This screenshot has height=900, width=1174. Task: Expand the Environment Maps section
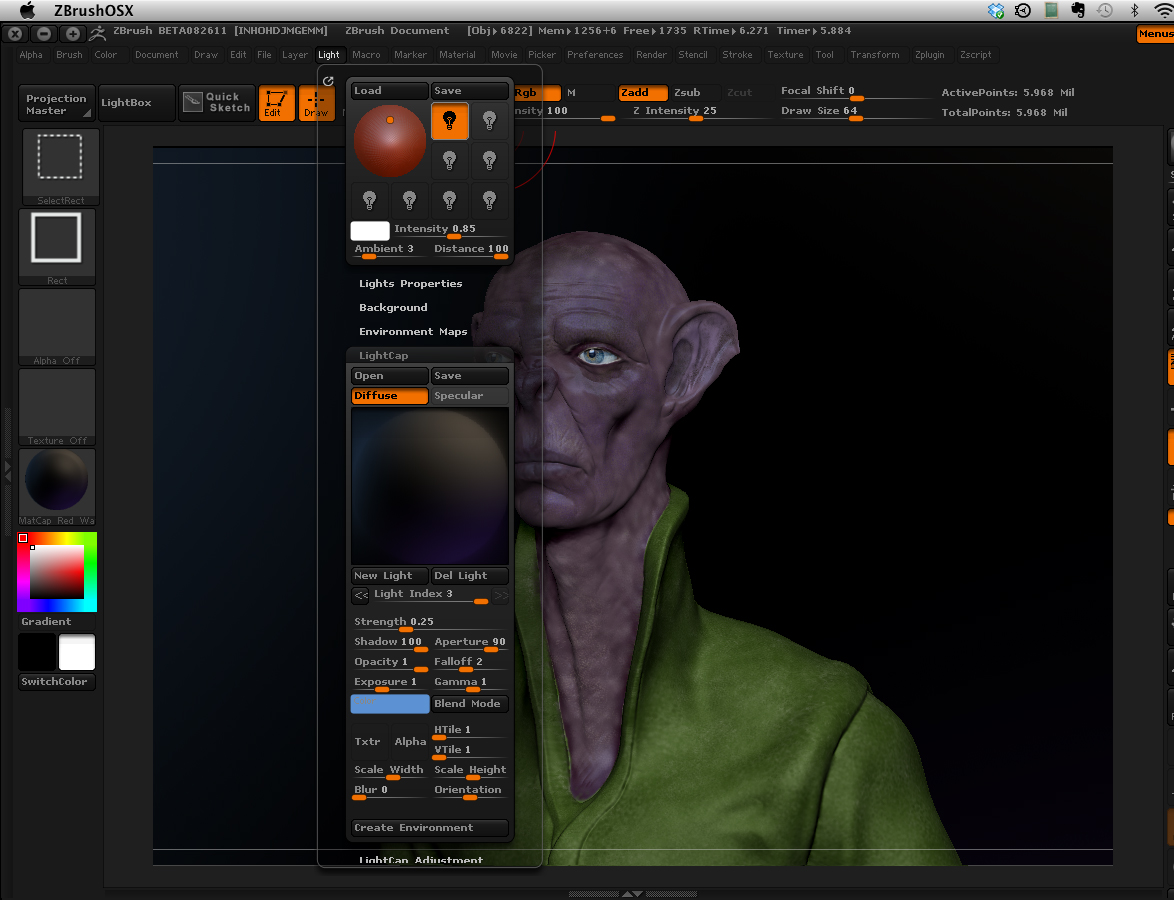click(413, 331)
